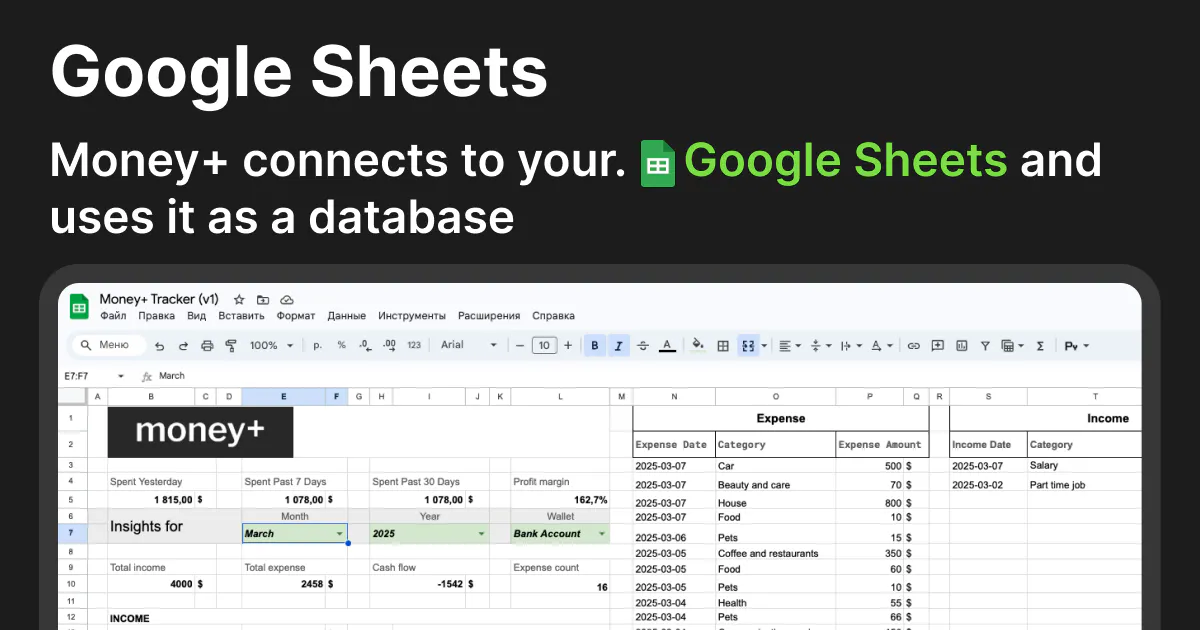The width and height of the screenshot is (1200, 630).
Task: Star the Money+ Tracker document
Action: pyautogui.click(x=239, y=299)
